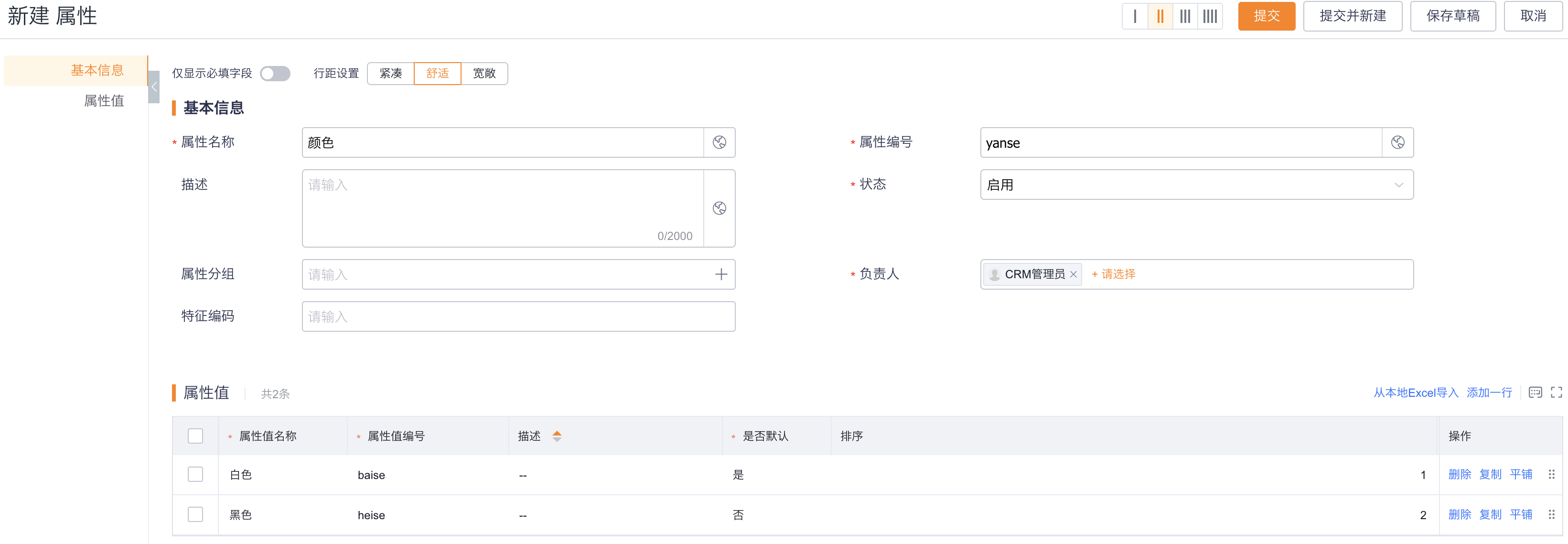Set row spacing to 舒适
The image size is (1568, 544).
click(438, 74)
